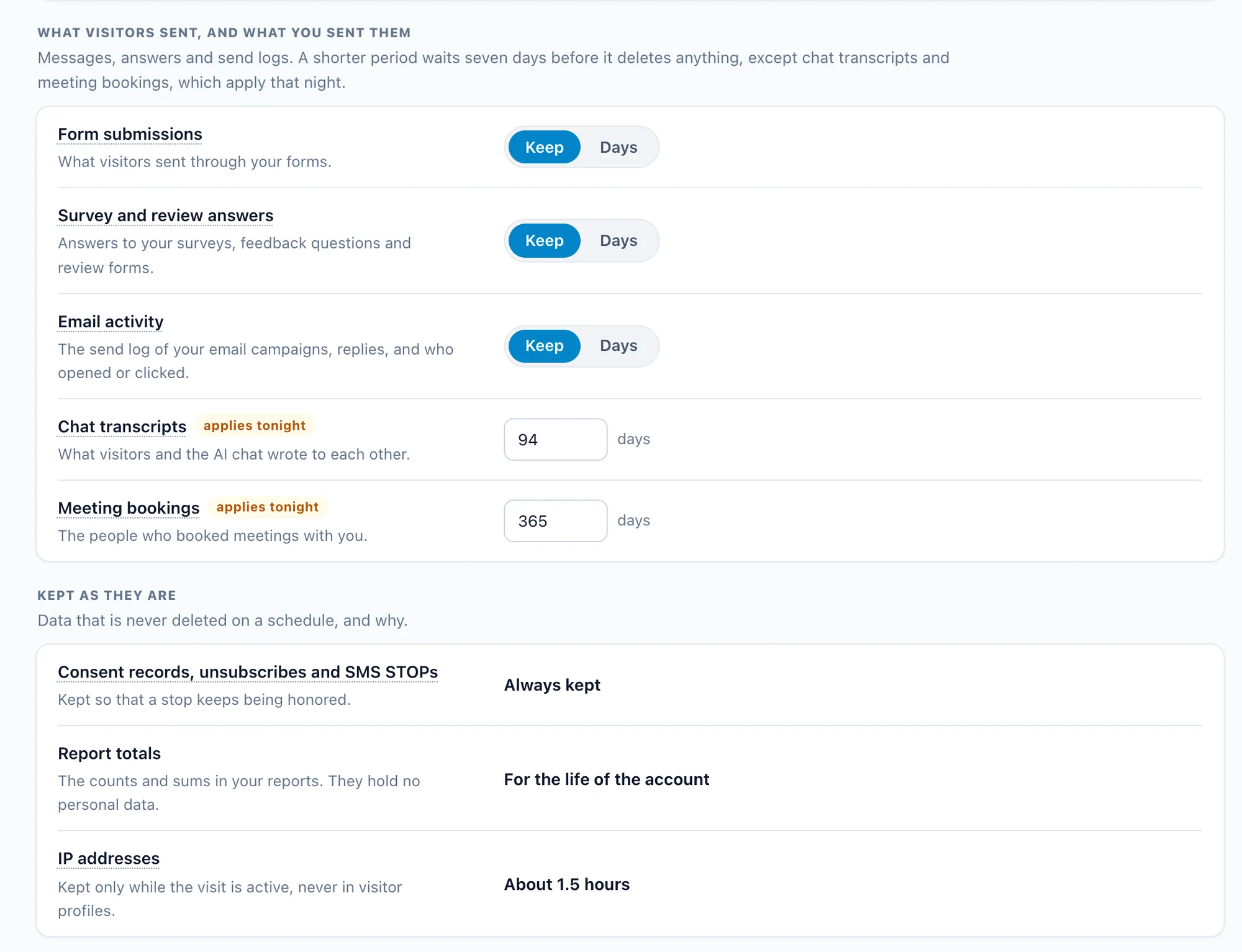Viewport: 1242px width, 952px height.
Task: Click 'Kept so that a stop keeps being honored.'
Action: point(204,699)
